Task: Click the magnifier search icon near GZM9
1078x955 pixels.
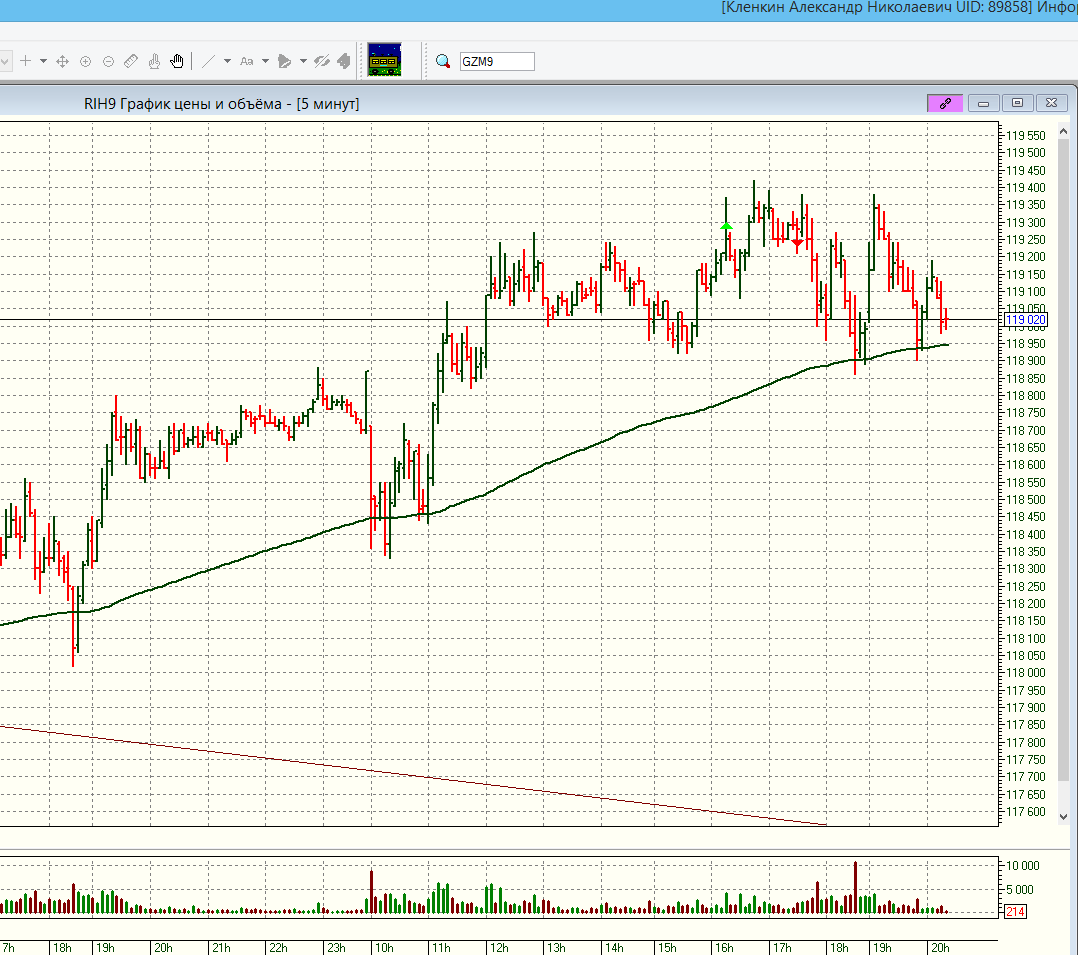Action: point(443,62)
